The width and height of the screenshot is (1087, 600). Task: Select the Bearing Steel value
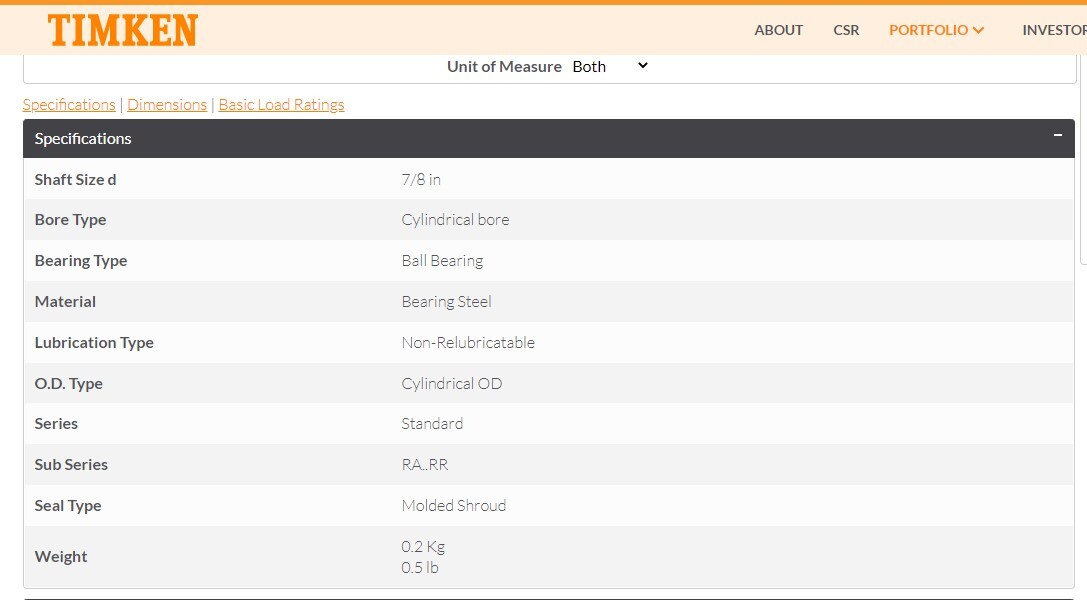pyautogui.click(x=446, y=301)
